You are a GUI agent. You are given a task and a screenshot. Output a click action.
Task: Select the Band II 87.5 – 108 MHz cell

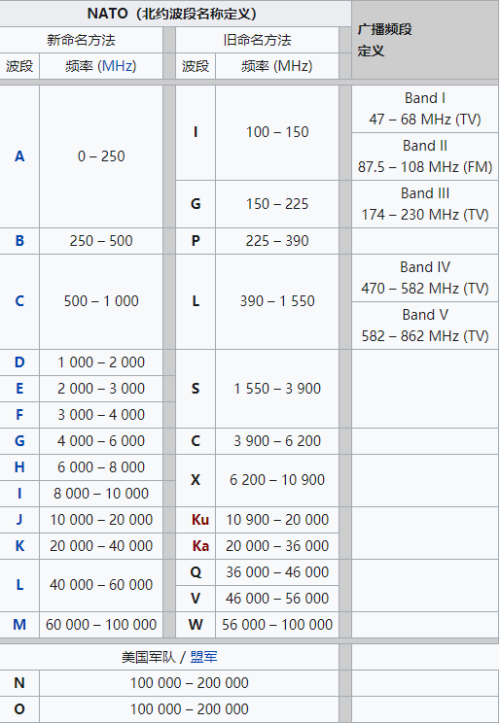point(425,156)
